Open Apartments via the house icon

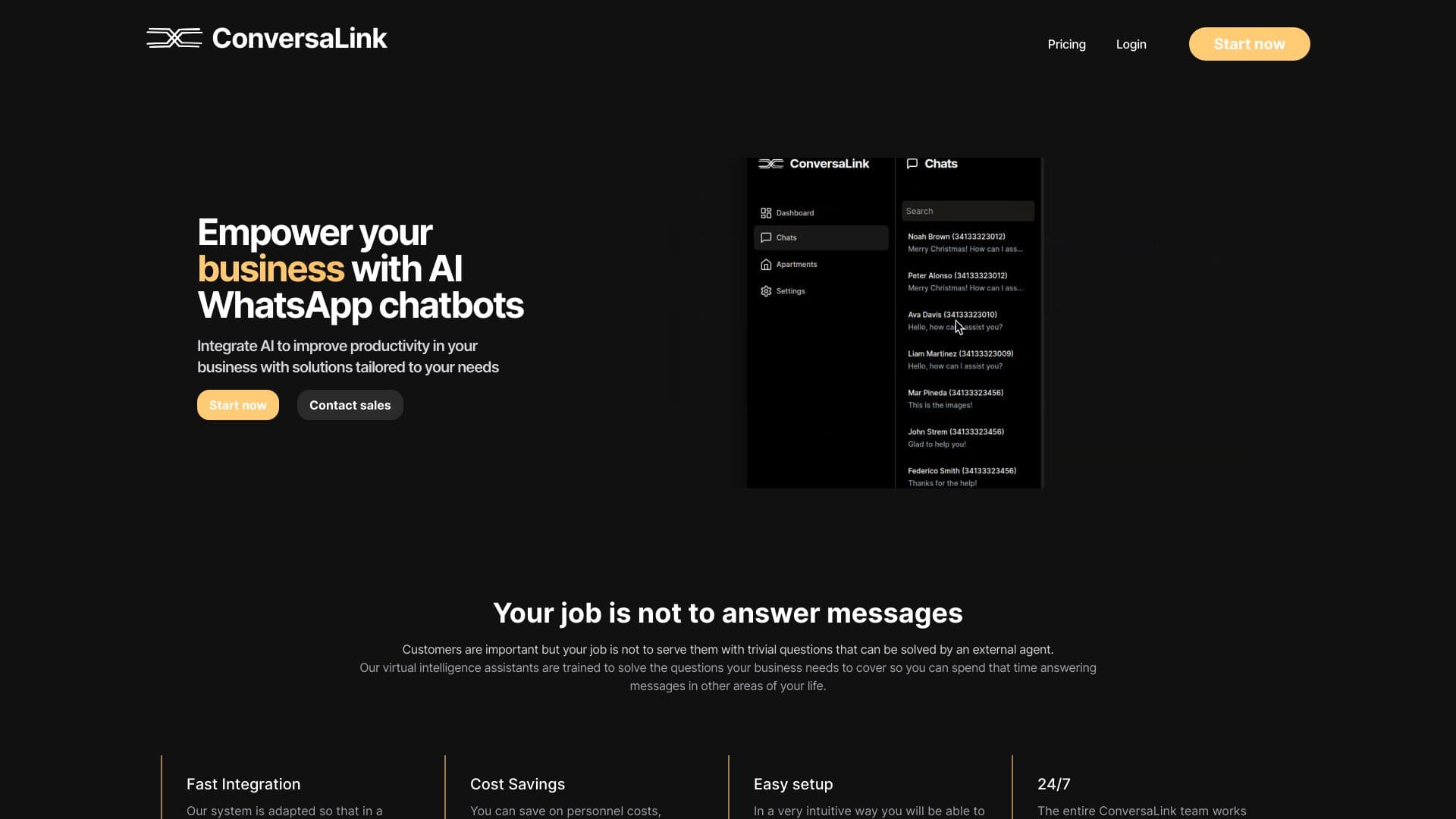(767, 264)
